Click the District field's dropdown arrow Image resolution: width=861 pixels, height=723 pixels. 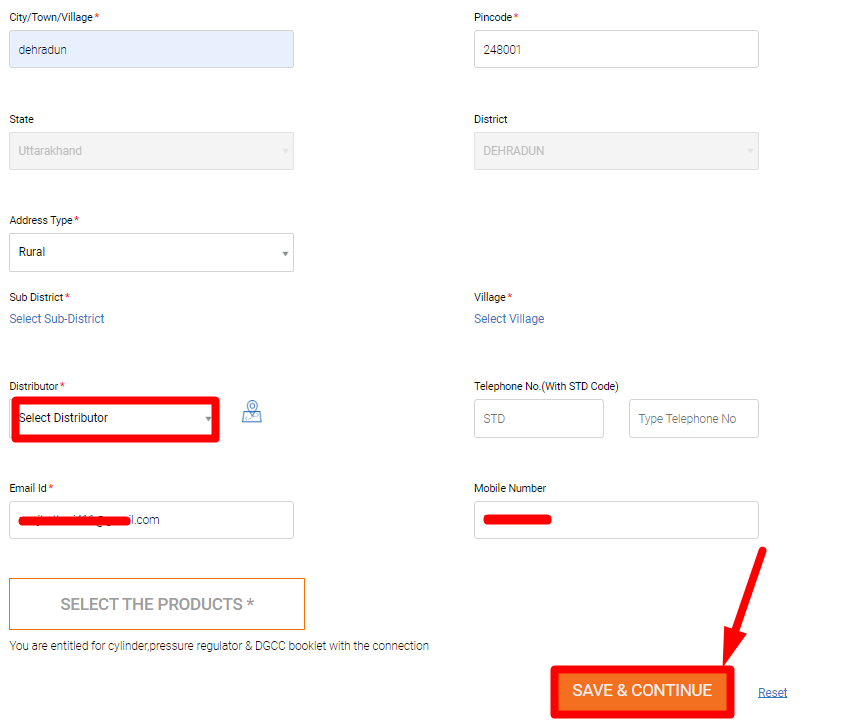[x=750, y=152]
